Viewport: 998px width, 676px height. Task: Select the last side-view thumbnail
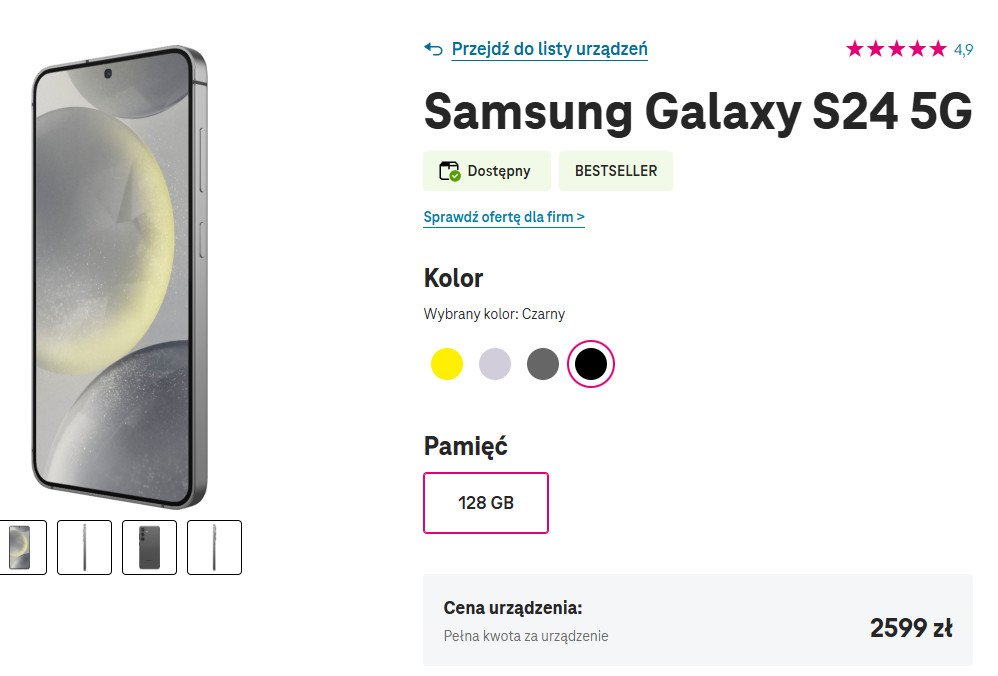214,547
